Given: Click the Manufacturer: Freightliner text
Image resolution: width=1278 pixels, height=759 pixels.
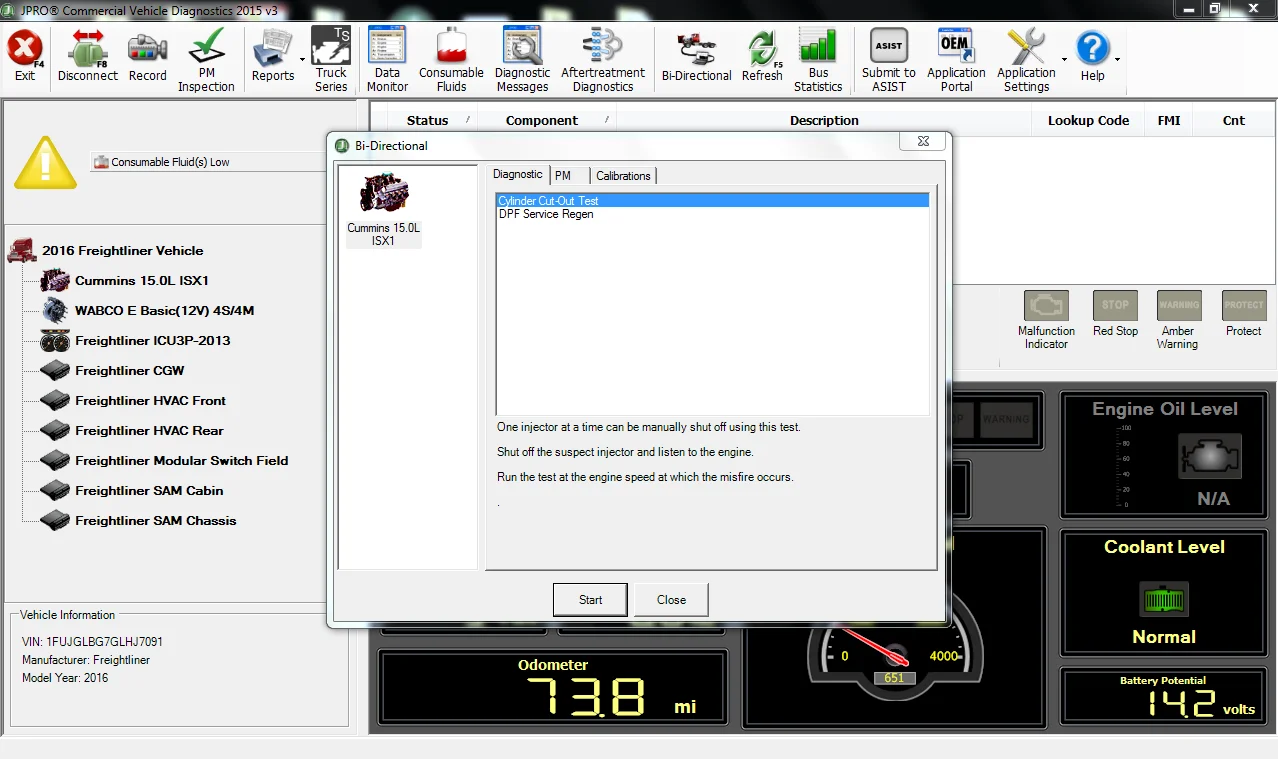Looking at the screenshot, I should click(x=86, y=660).
